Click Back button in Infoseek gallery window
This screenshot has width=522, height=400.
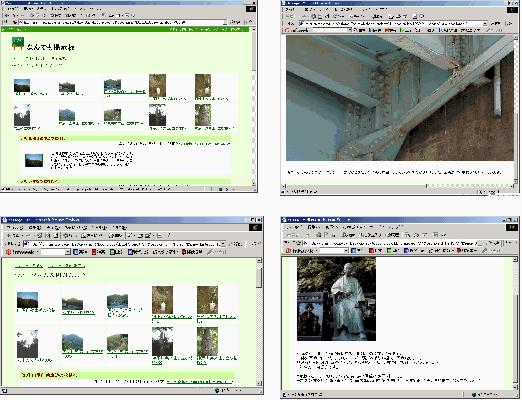13,235
